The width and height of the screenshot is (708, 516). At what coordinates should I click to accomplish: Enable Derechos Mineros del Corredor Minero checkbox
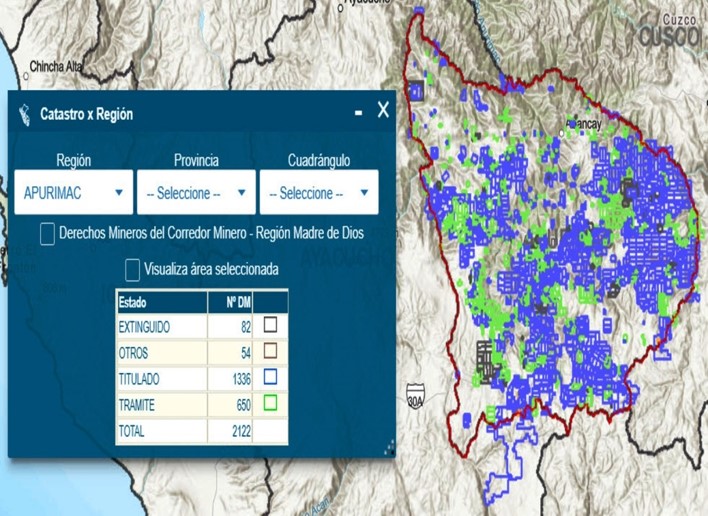pos(47,233)
